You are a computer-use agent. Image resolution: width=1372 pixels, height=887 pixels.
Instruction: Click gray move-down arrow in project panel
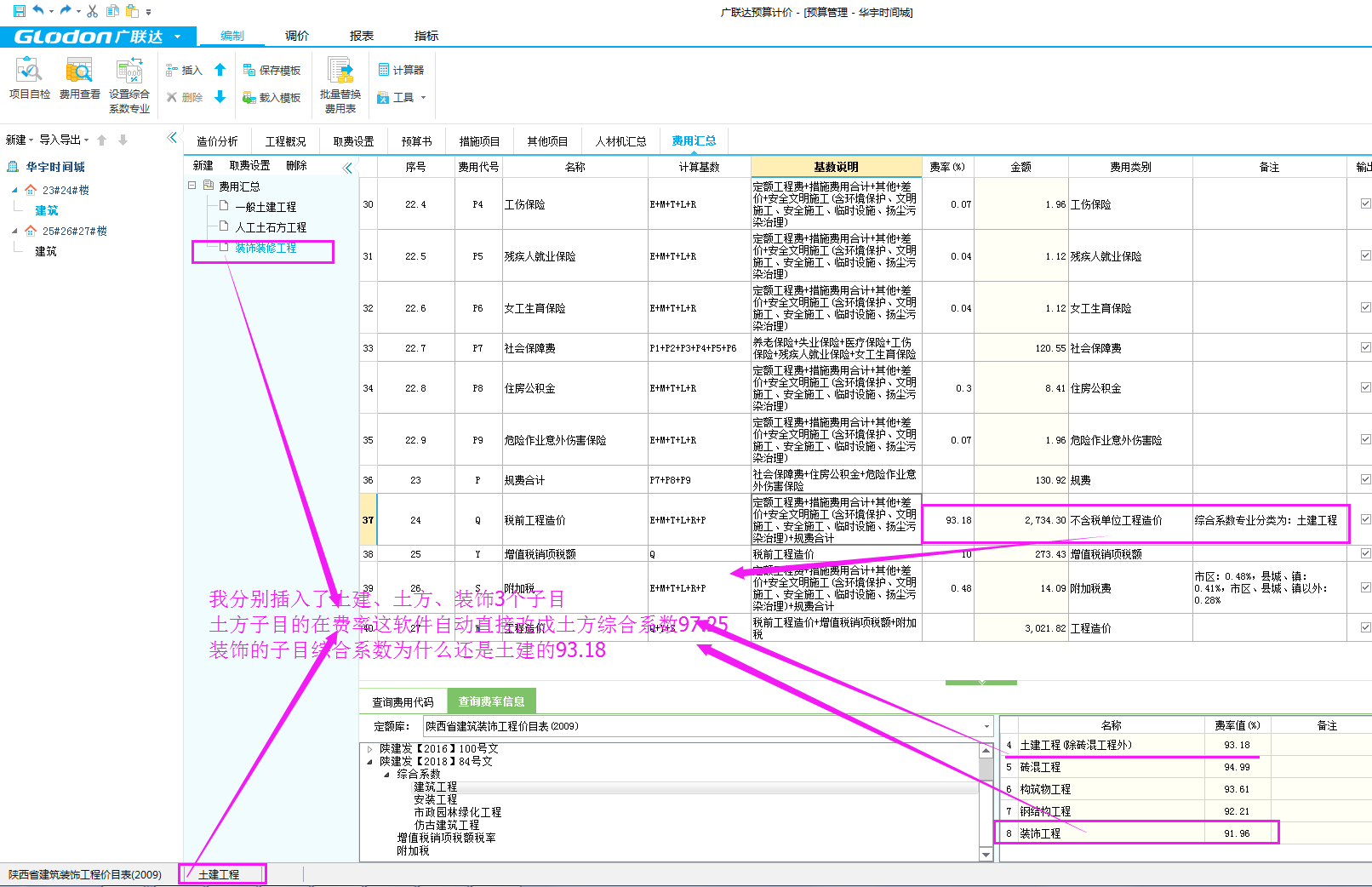(123, 140)
